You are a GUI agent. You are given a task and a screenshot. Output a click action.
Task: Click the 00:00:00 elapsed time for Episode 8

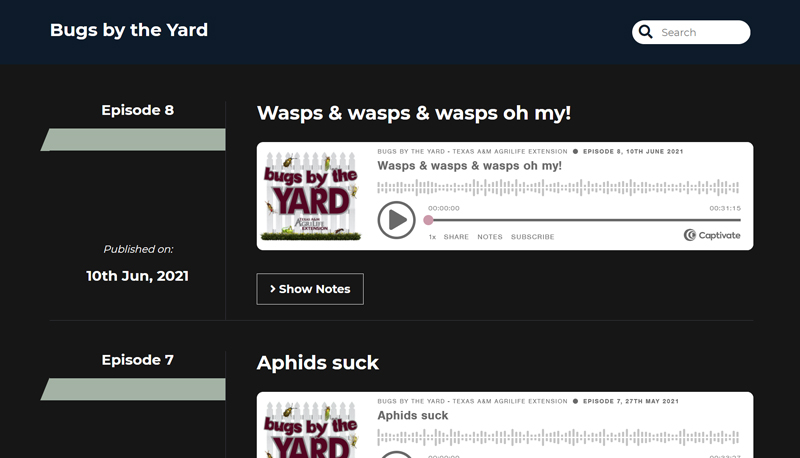[x=444, y=208]
